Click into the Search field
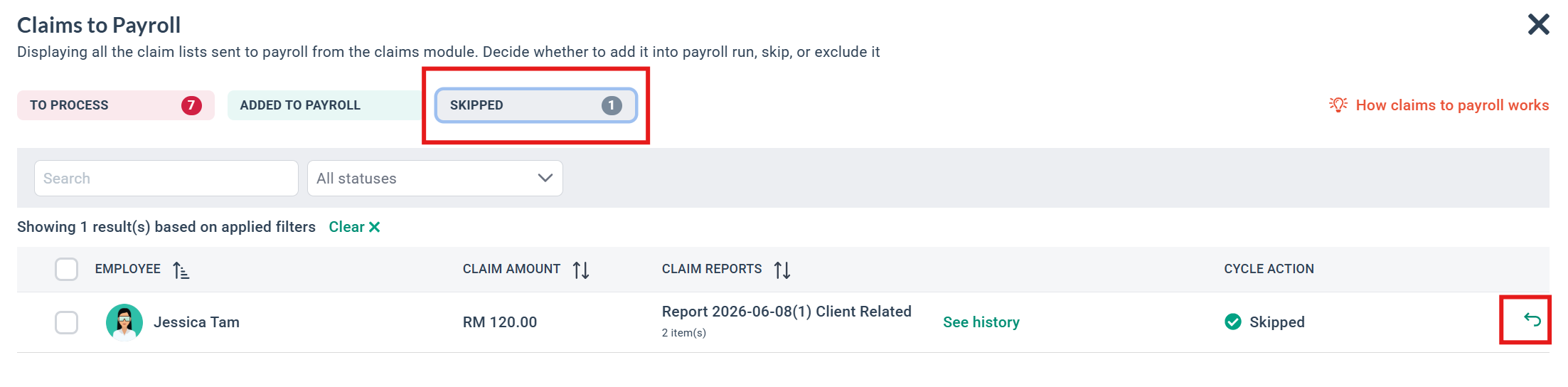Viewport: 1568px width, 387px height. click(166, 178)
